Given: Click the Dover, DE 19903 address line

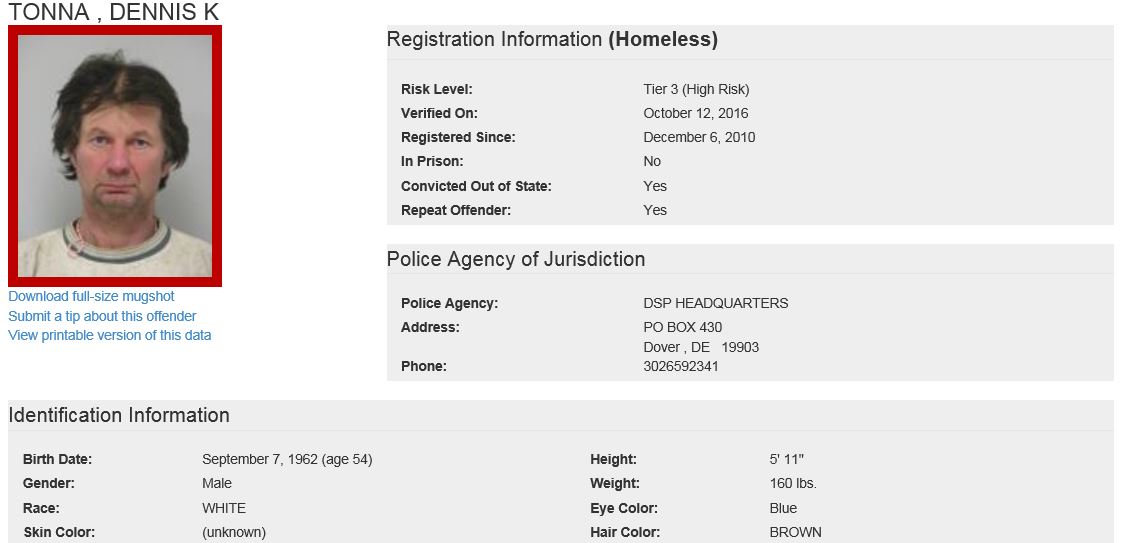Looking at the screenshot, I should click(700, 347).
